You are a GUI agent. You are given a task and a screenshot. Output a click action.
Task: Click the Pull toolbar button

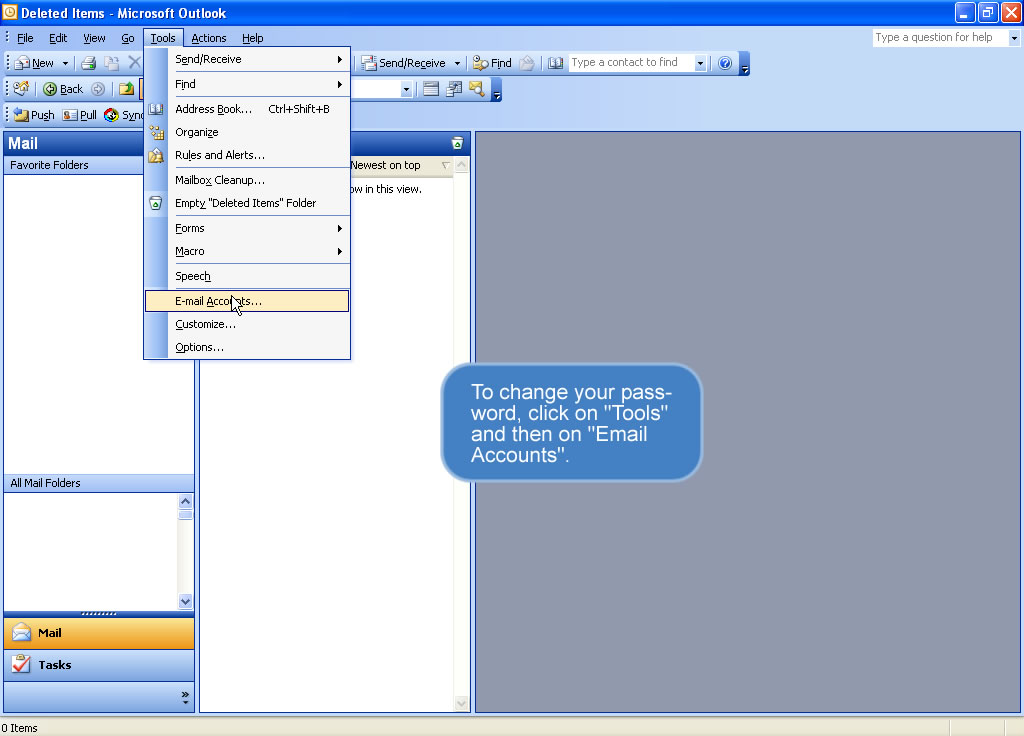point(80,115)
